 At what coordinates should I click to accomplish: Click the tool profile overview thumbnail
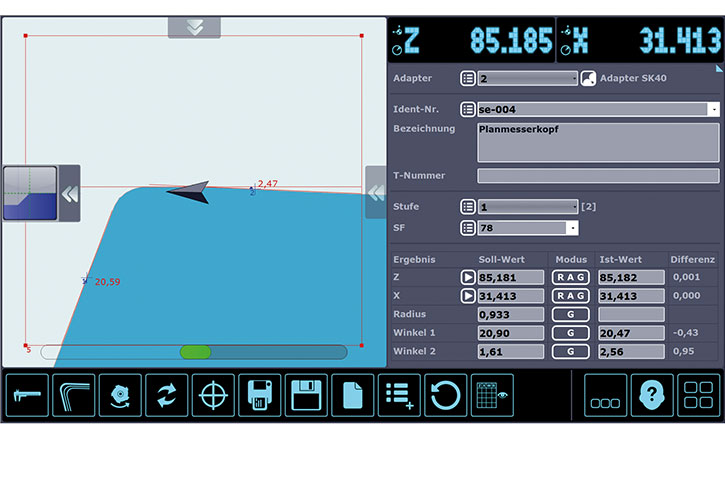30,193
